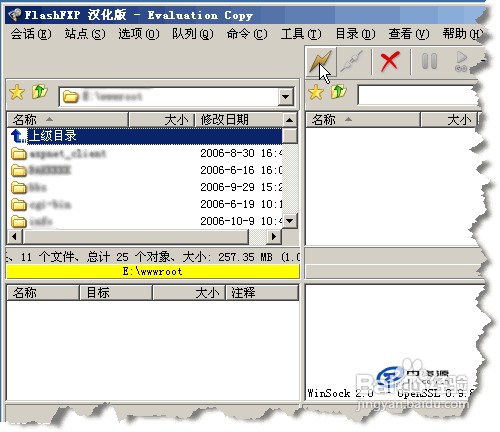Select folder dated 2006-6-16
Screen dimensions: 500x432
click(145, 170)
